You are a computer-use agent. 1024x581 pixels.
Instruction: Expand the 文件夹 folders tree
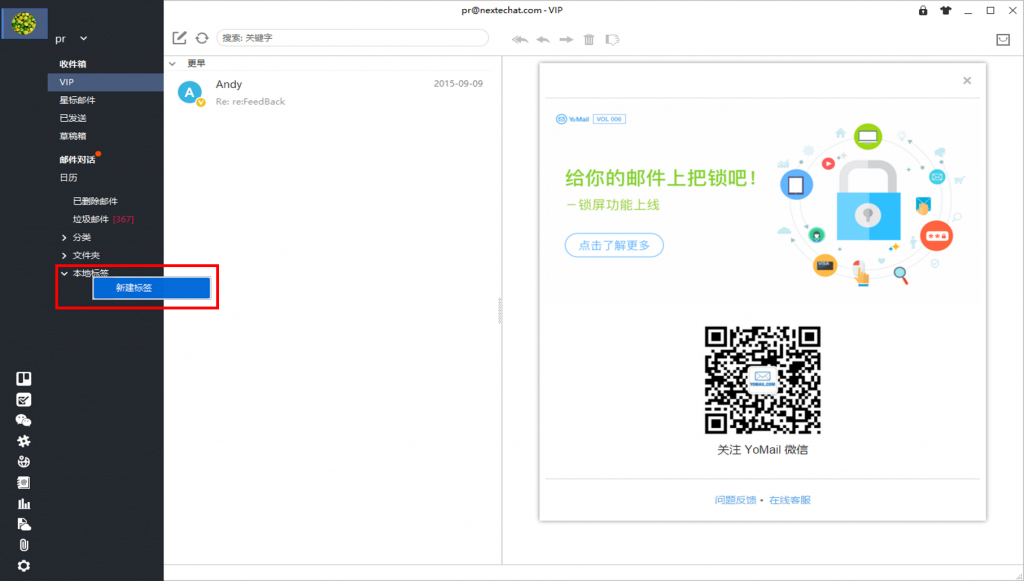65,255
